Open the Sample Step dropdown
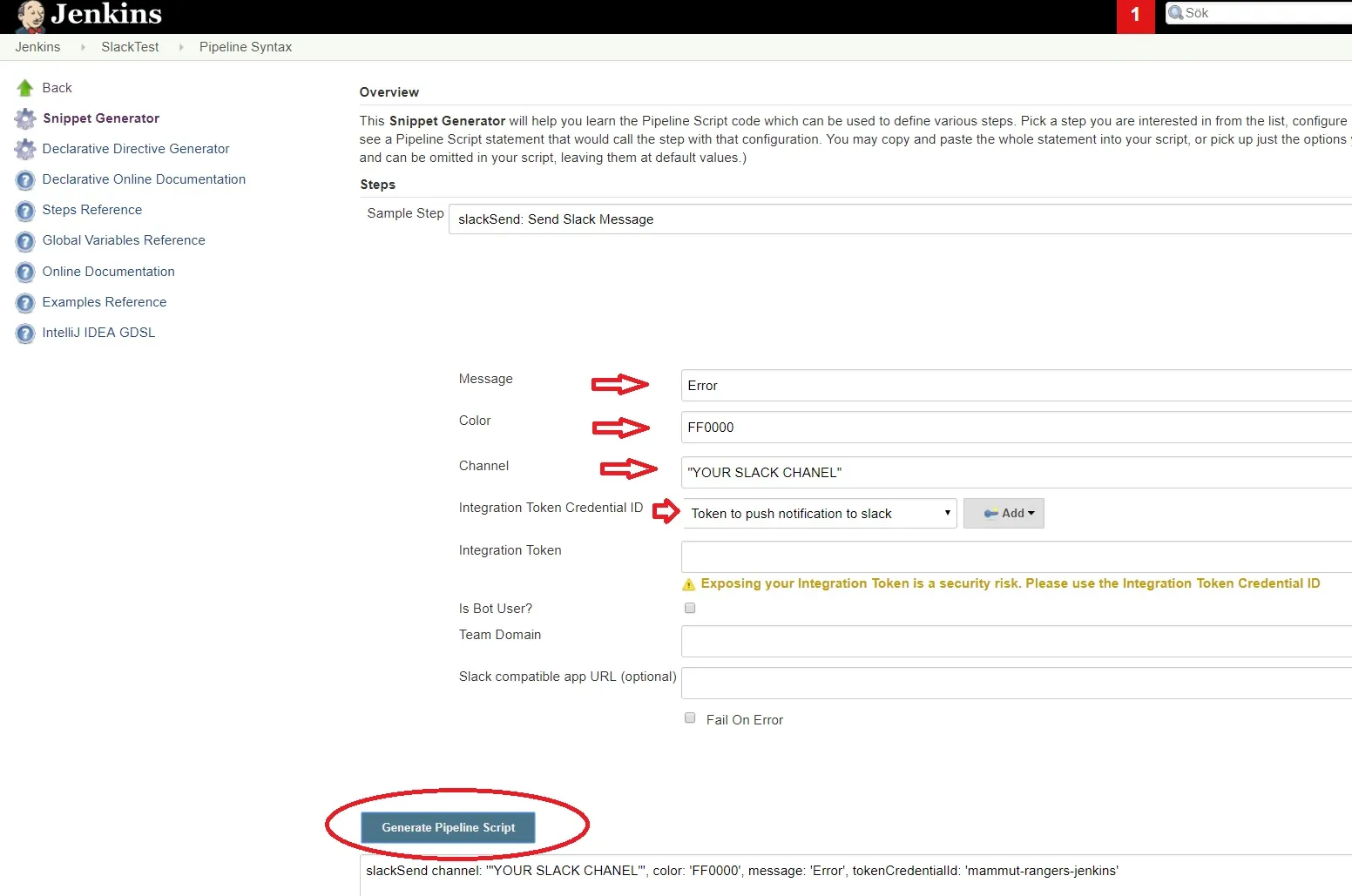This screenshot has height=896, width=1352. click(900, 219)
